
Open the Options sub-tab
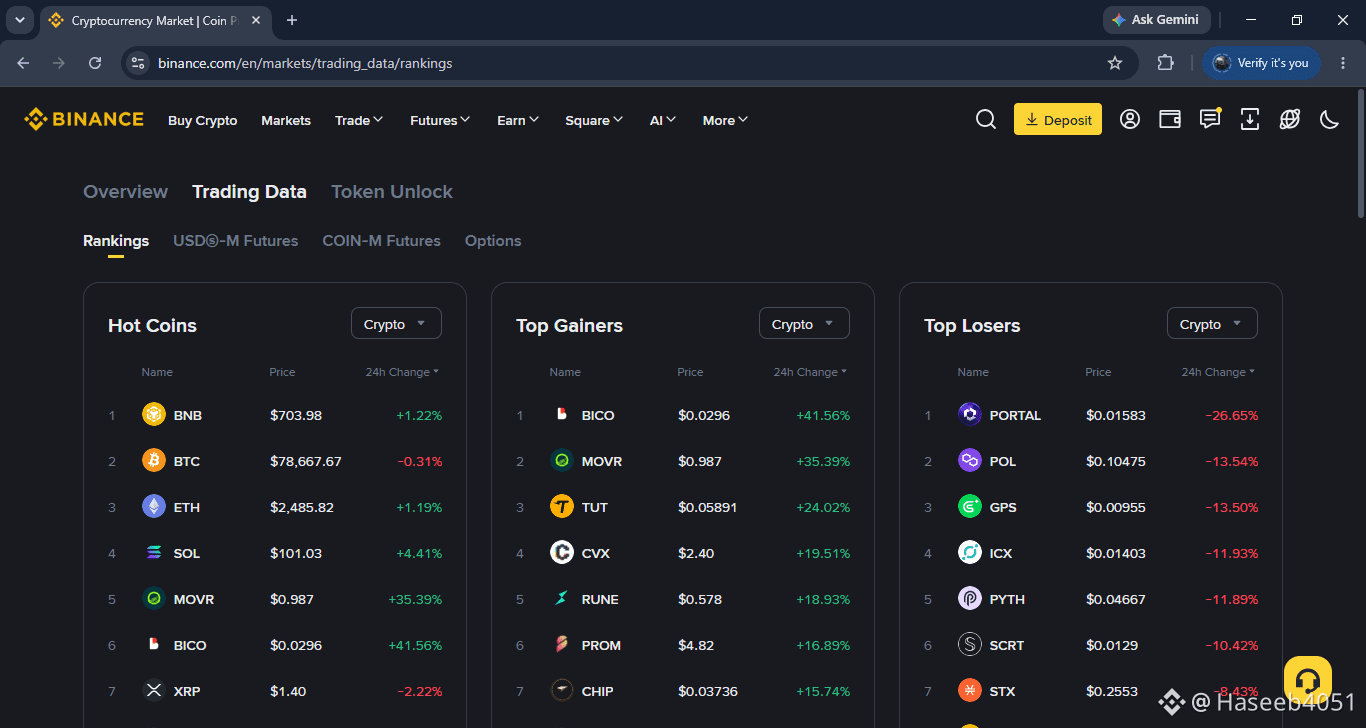(x=493, y=241)
